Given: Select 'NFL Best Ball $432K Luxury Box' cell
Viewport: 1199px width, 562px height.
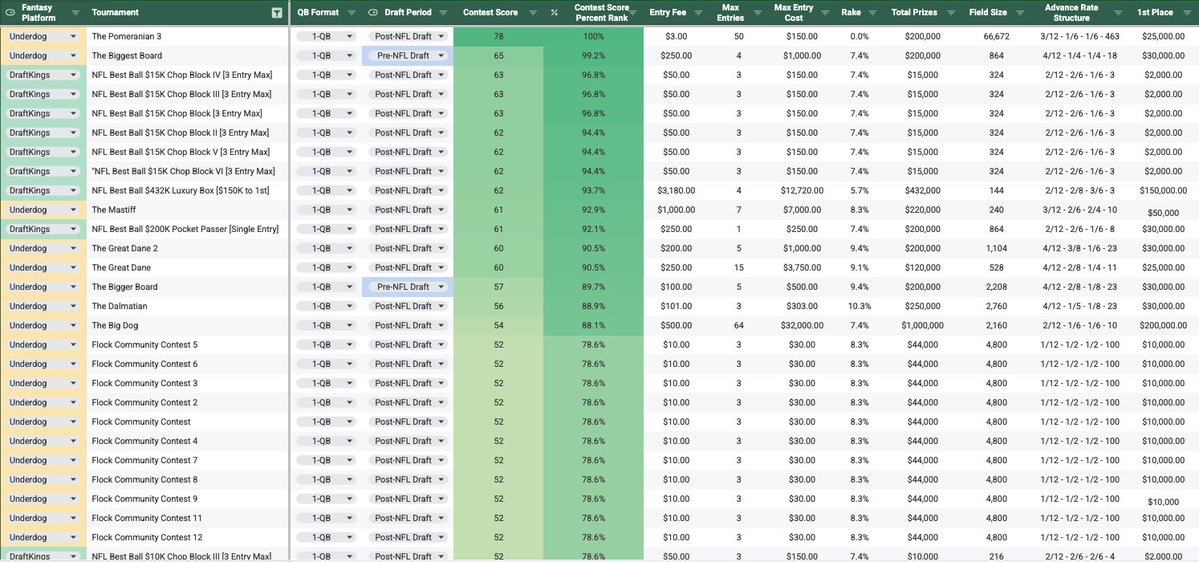Looking at the screenshot, I should pos(187,190).
